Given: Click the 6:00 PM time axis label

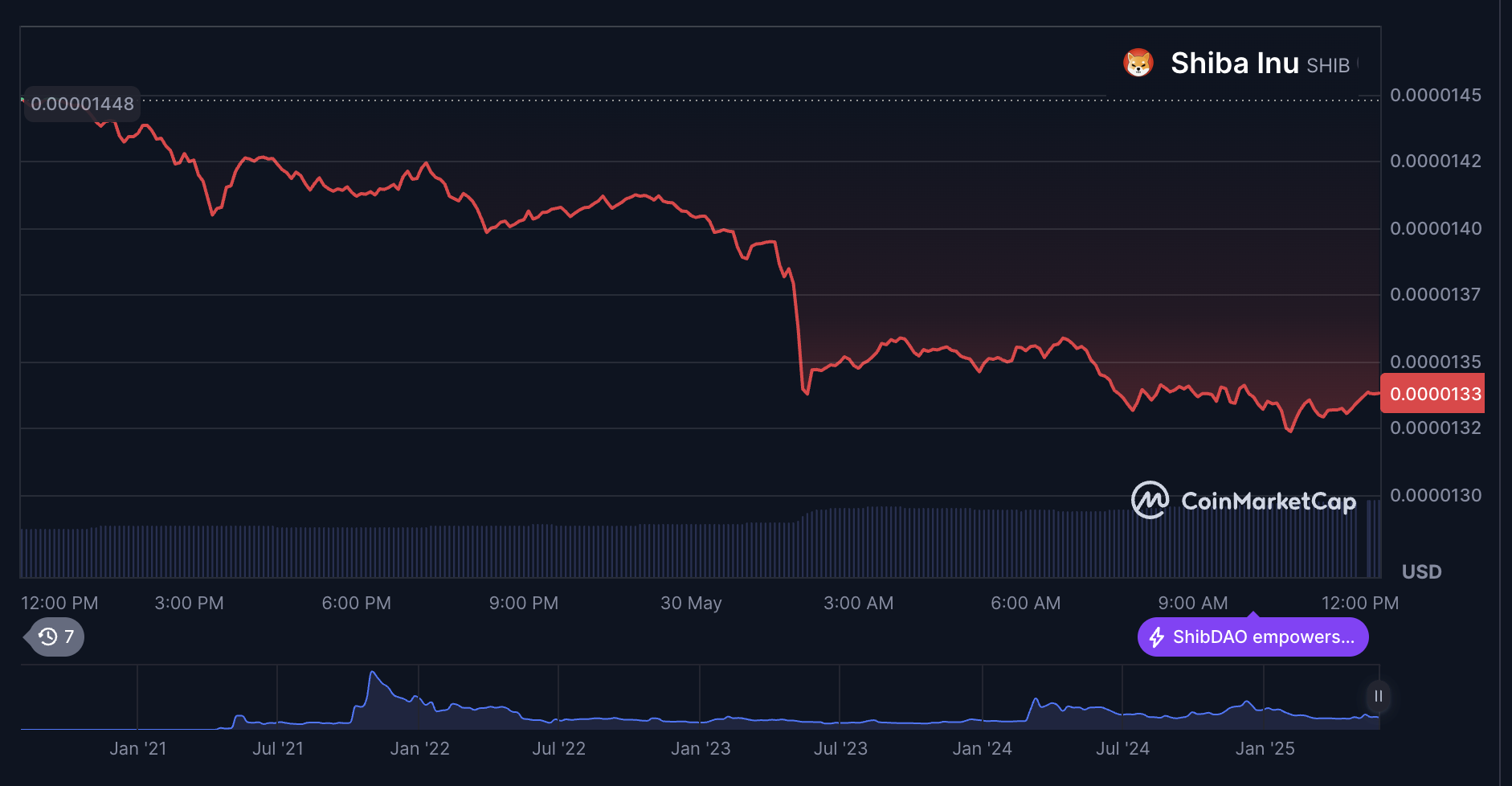Looking at the screenshot, I should coord(356,603).
